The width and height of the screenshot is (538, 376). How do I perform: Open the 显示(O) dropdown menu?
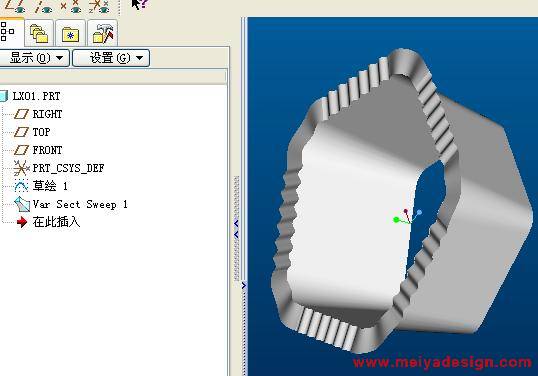34,58
